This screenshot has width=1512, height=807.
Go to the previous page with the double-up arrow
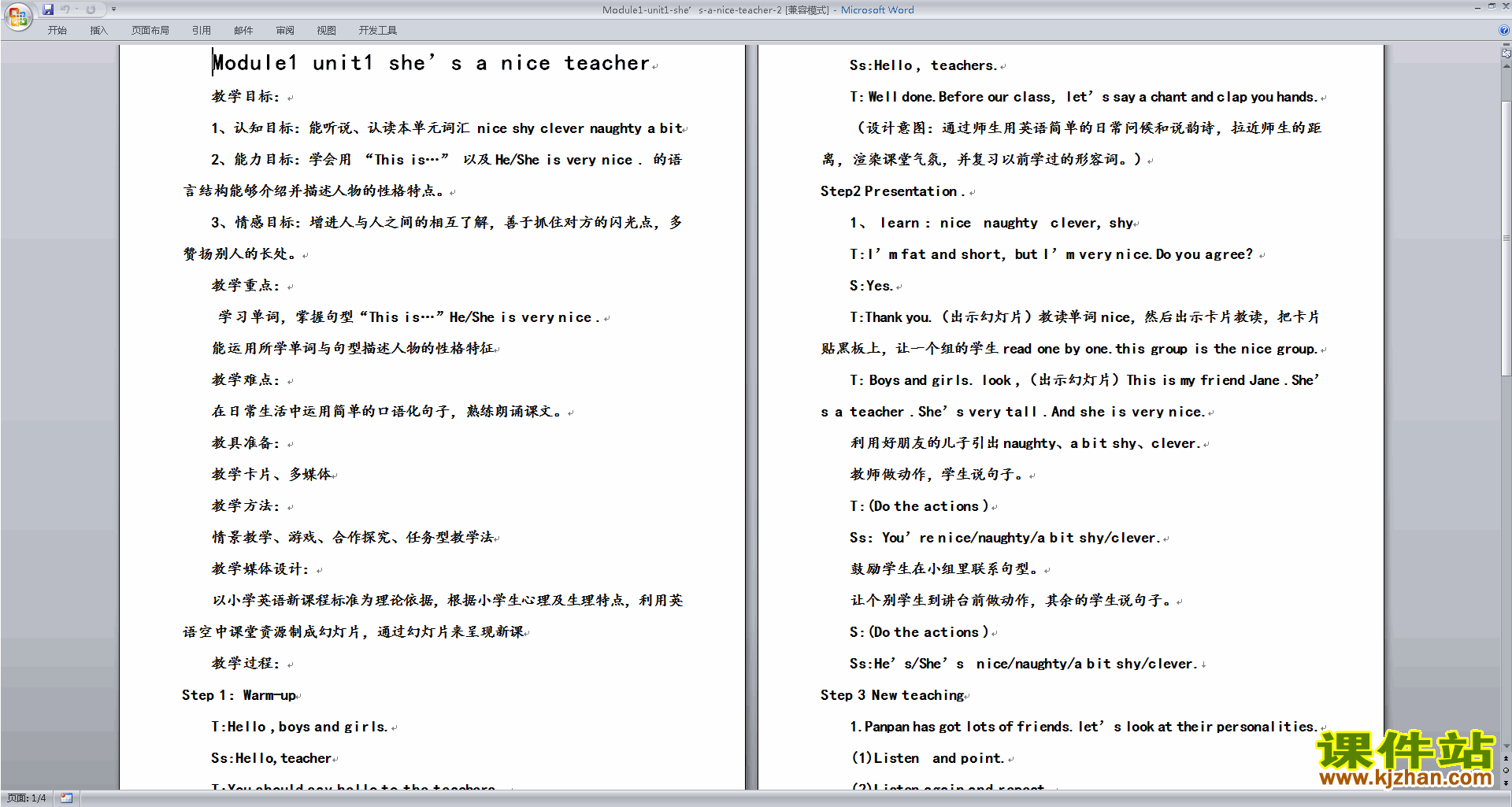pyautogui.click(x=1506, y=759)
